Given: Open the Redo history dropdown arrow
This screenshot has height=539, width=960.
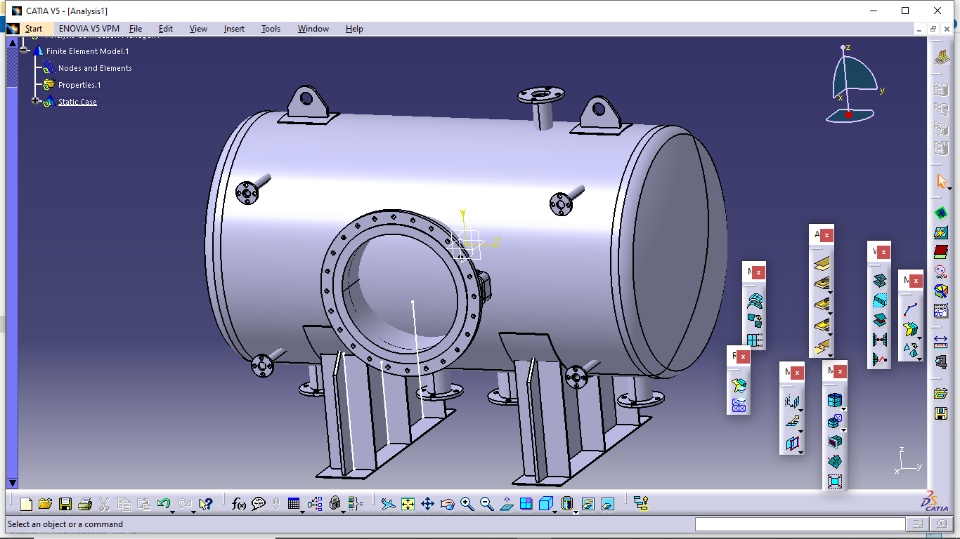Looking at the screenshot, I should (192, 511).
